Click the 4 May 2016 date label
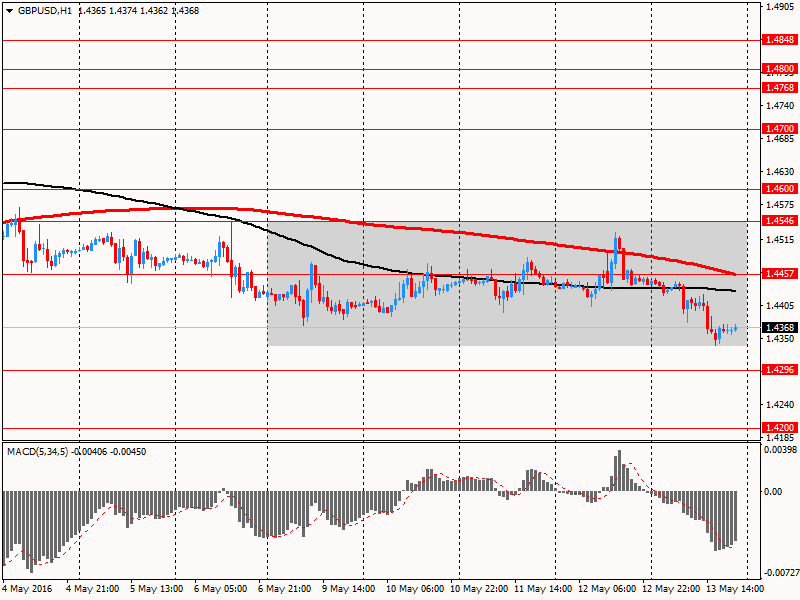The image size is (800, 600). point(27,589)
